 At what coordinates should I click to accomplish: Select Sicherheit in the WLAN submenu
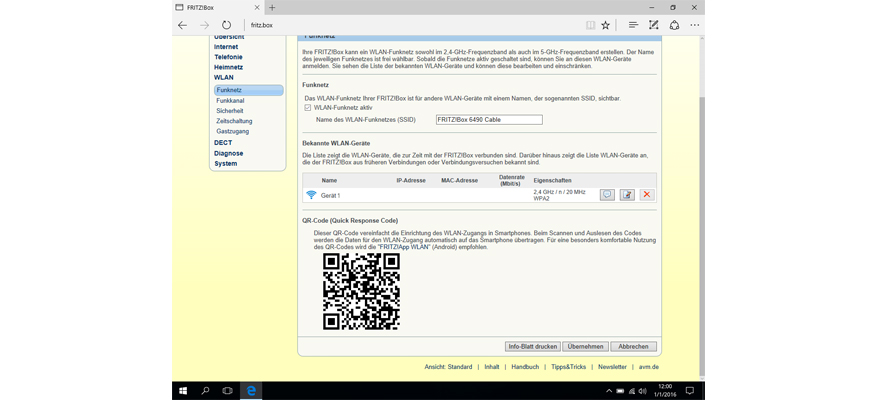click(x=230, y=111)
